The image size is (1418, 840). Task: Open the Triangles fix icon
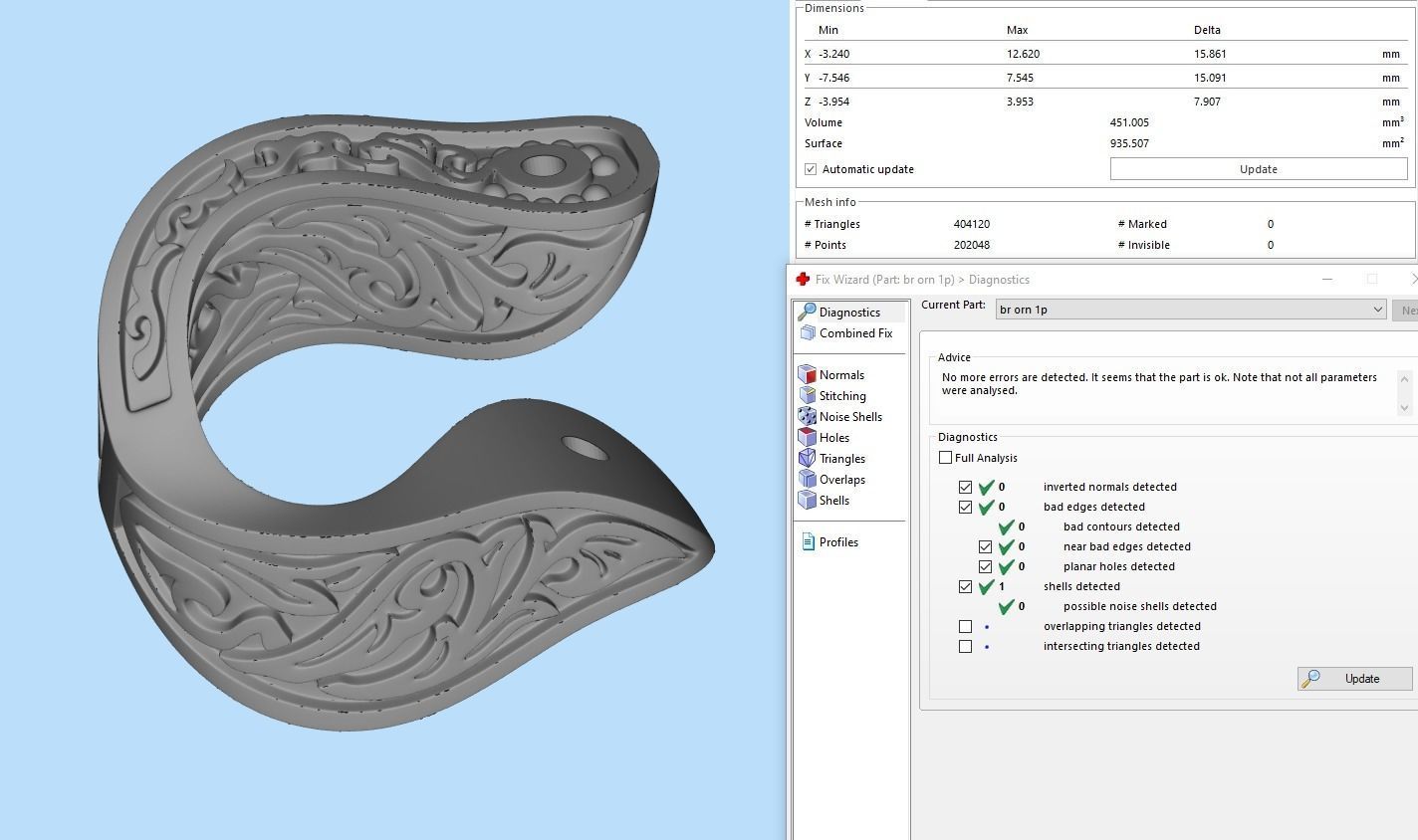pyautogui.click(x=807, y=459)
